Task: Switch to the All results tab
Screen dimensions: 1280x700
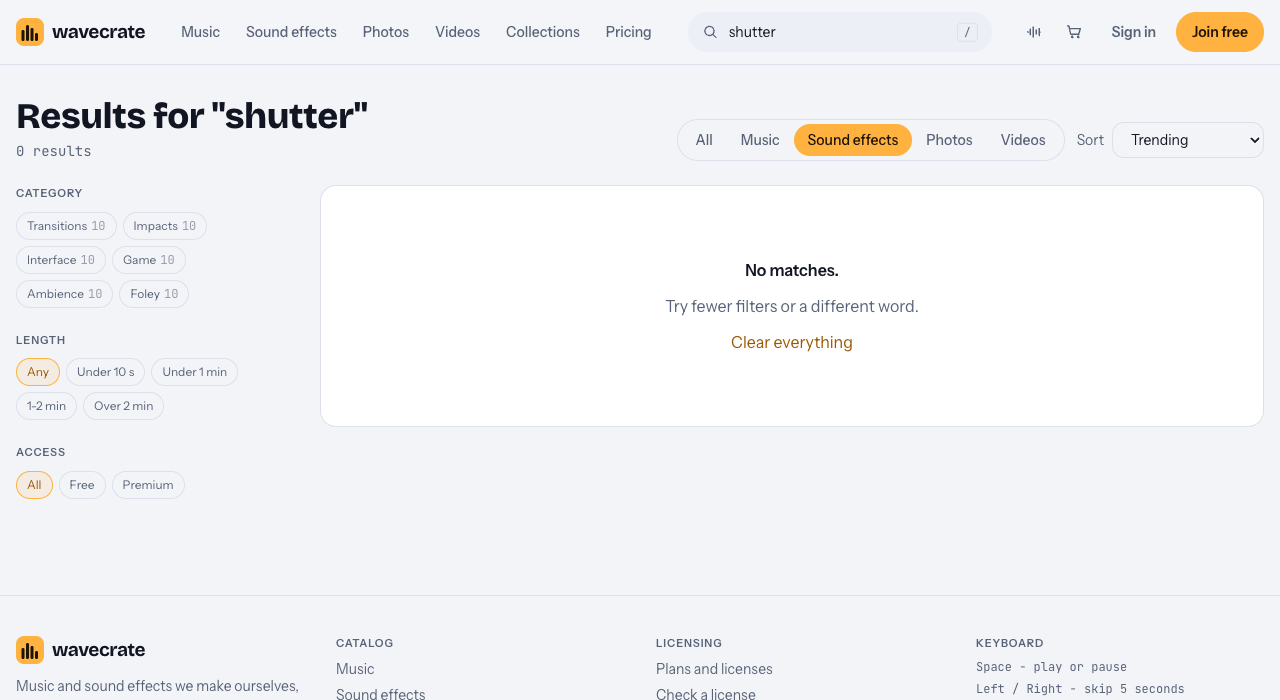Action: coord(704,140)
